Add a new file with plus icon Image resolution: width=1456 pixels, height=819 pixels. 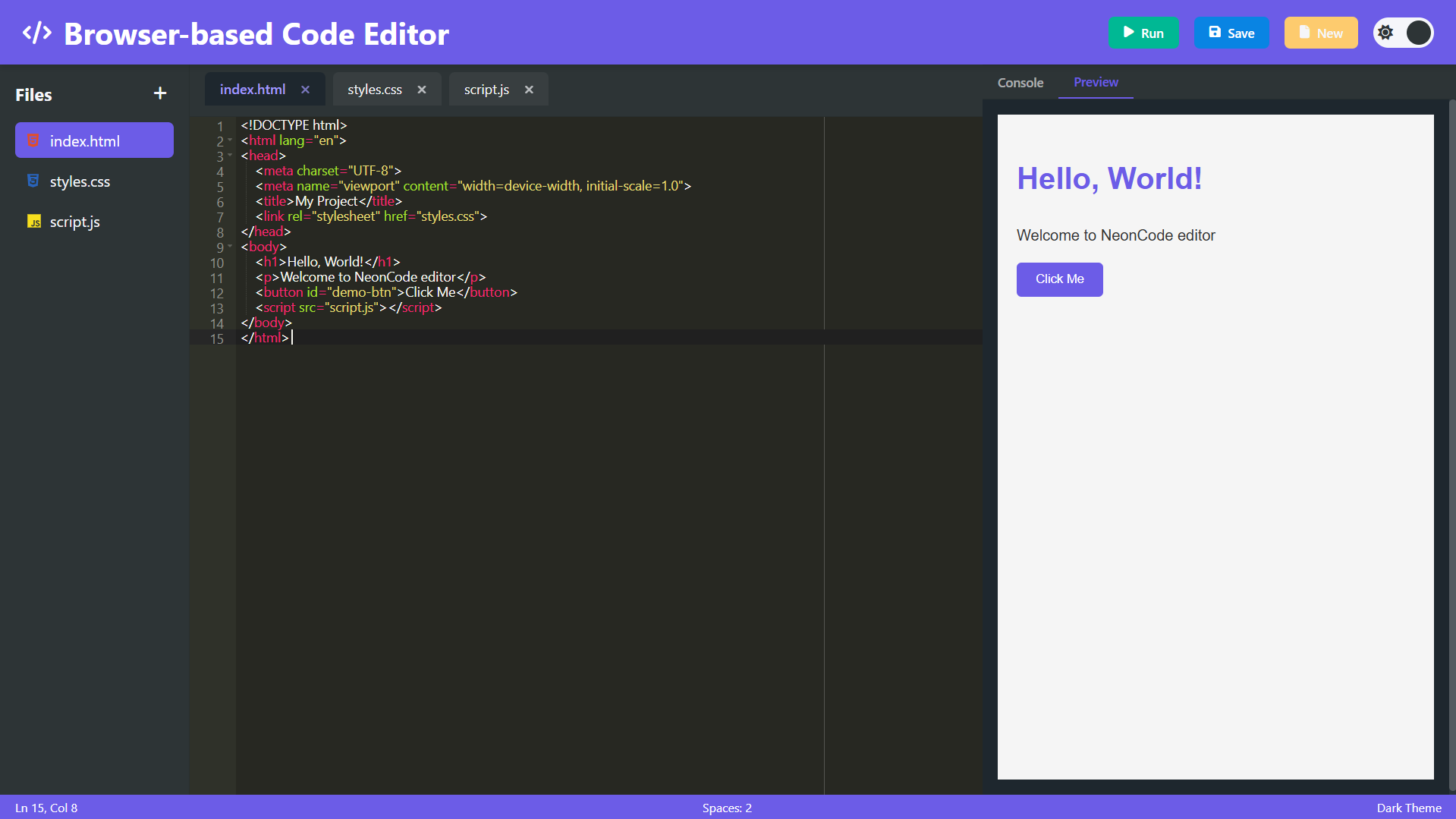(160, 93)
